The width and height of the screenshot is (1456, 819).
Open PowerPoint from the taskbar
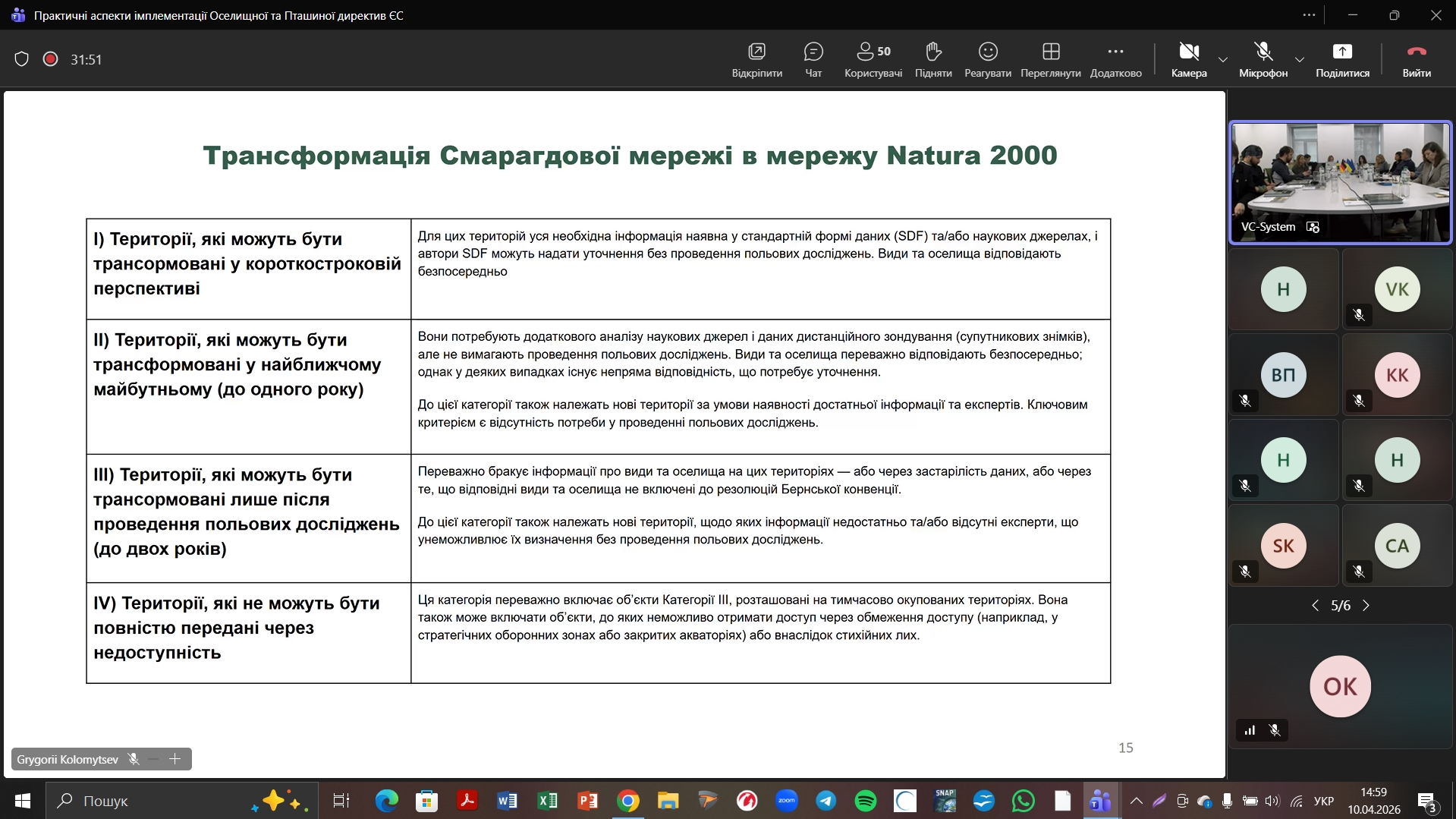587,801
